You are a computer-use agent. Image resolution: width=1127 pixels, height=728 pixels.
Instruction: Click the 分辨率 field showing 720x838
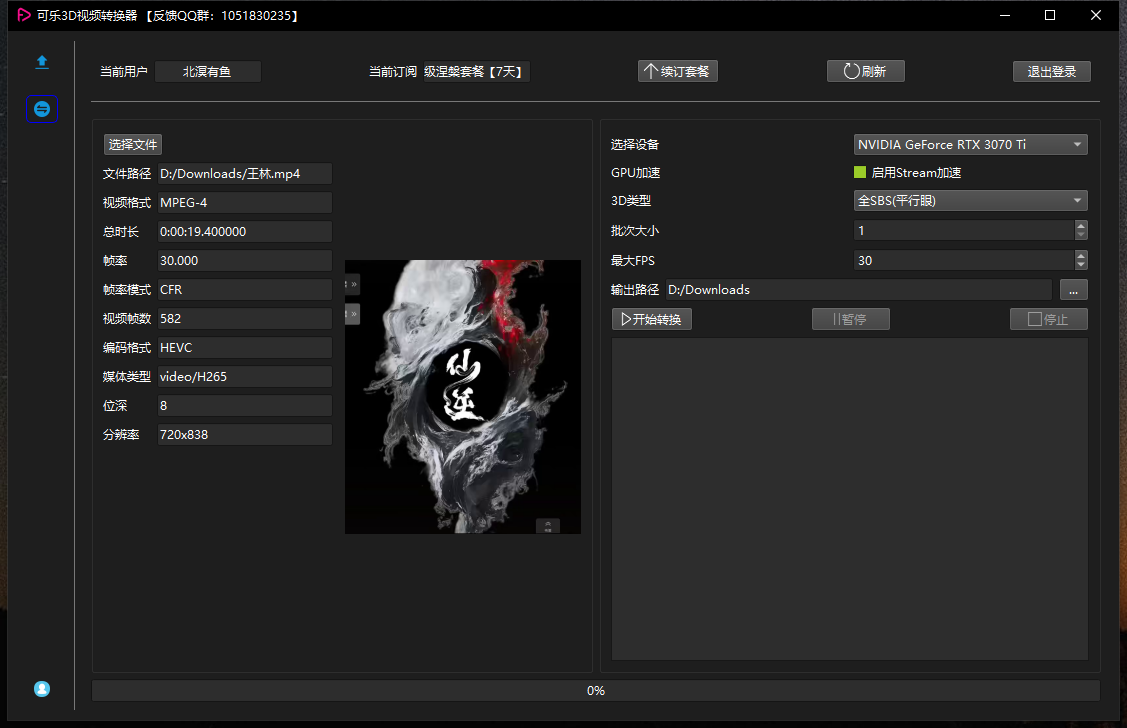point(244,435)
